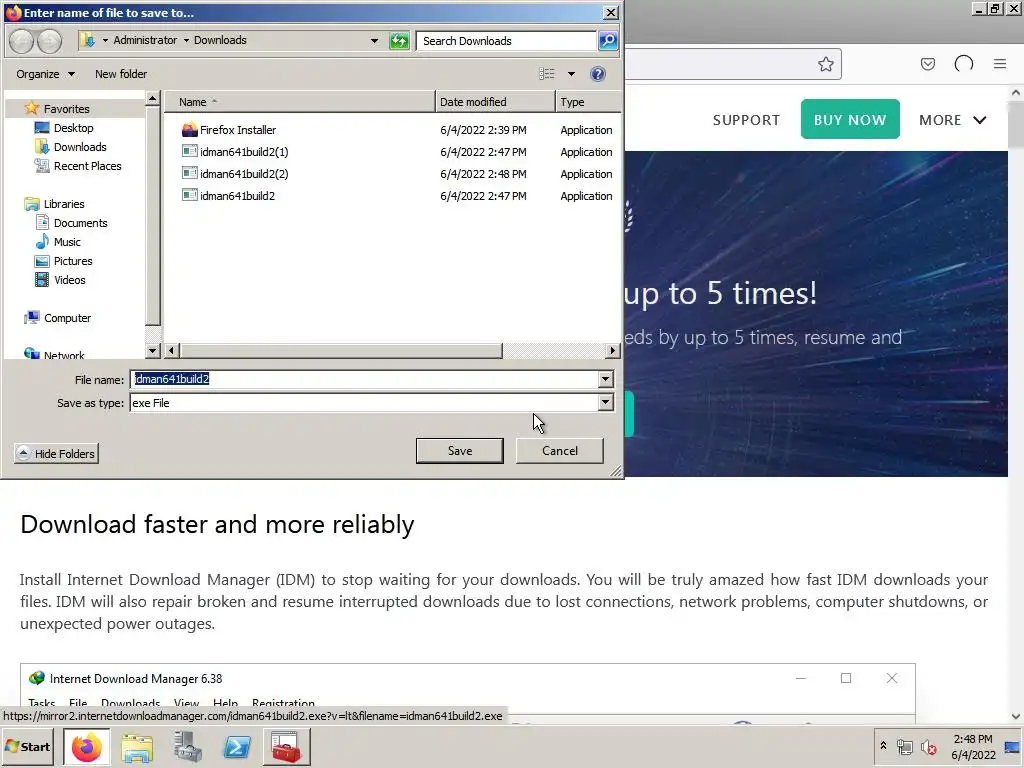Viewport: 1024px width, 768px height.
Task: Open the Tasks menu in IDM screenshot
Action: click(x=41, y=703)
